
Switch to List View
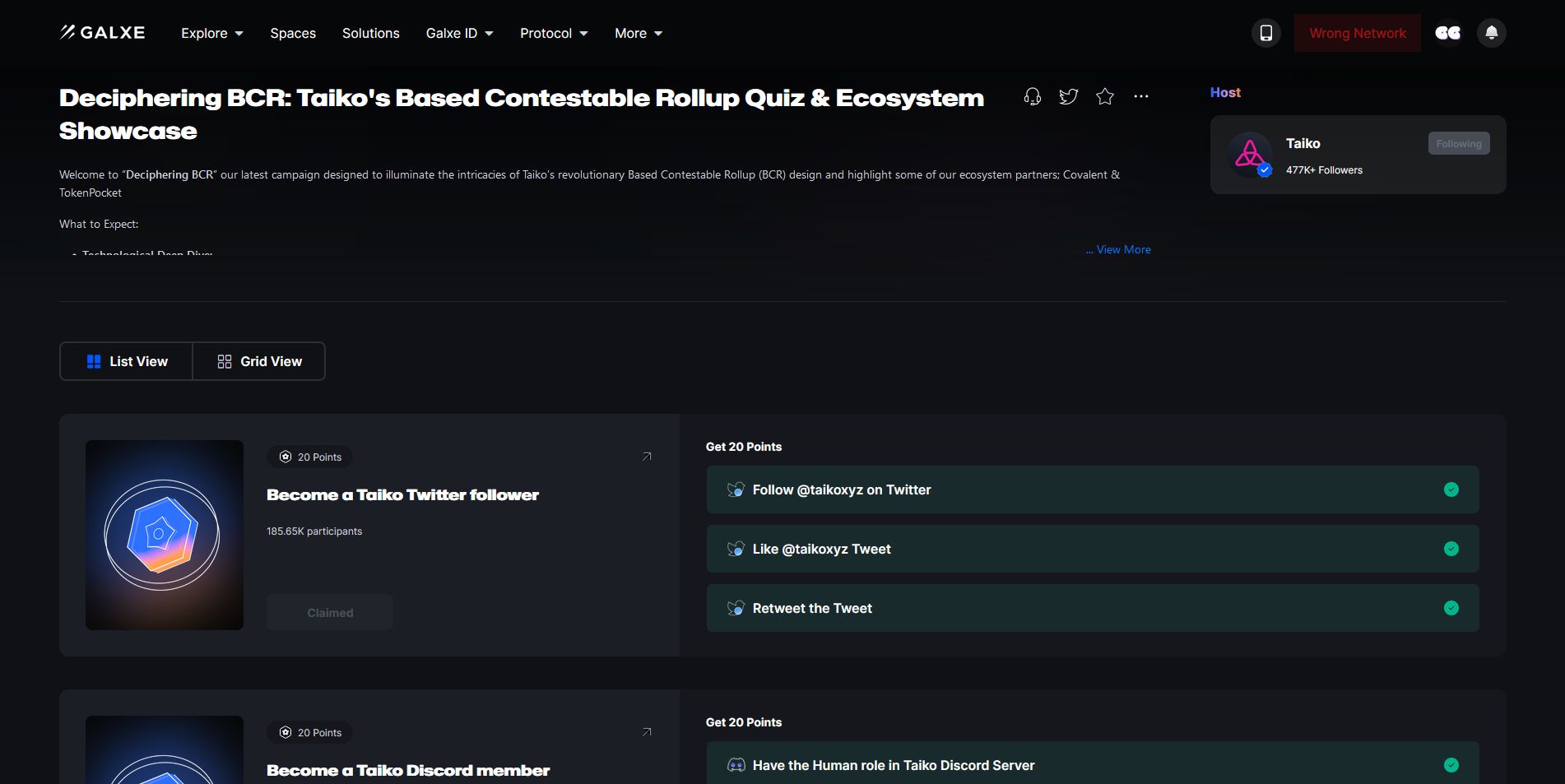(127, 361)
